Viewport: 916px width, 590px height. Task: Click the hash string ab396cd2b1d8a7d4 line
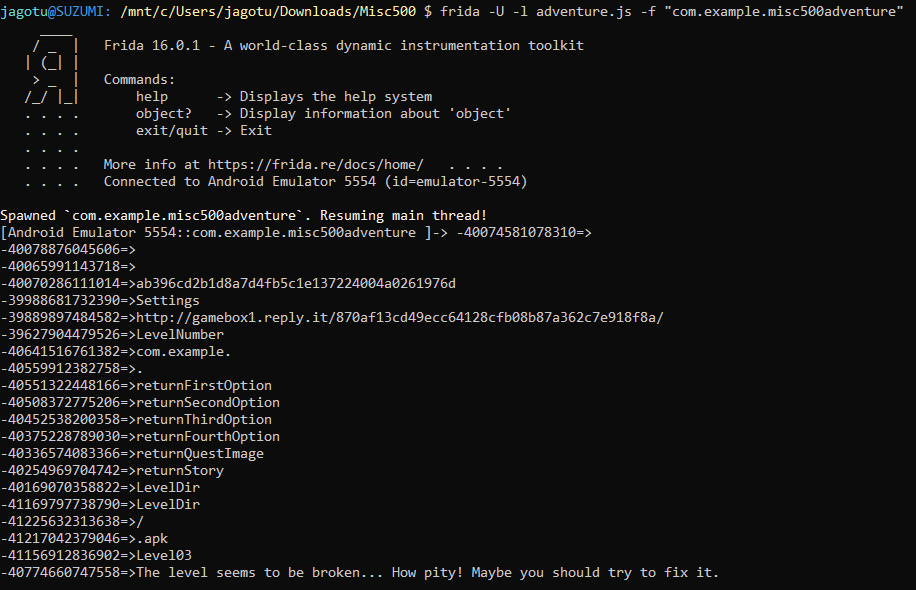click(x=296, y=283)
